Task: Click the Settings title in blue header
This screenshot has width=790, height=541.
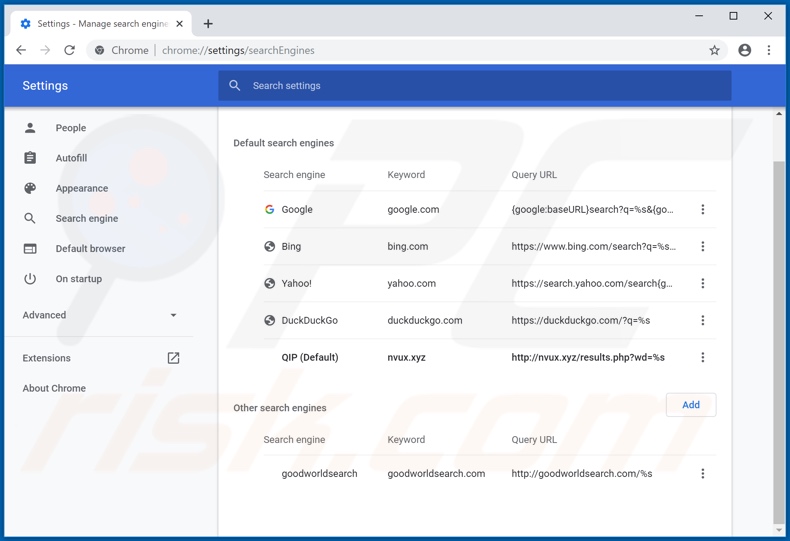Action: click(45, 86)
